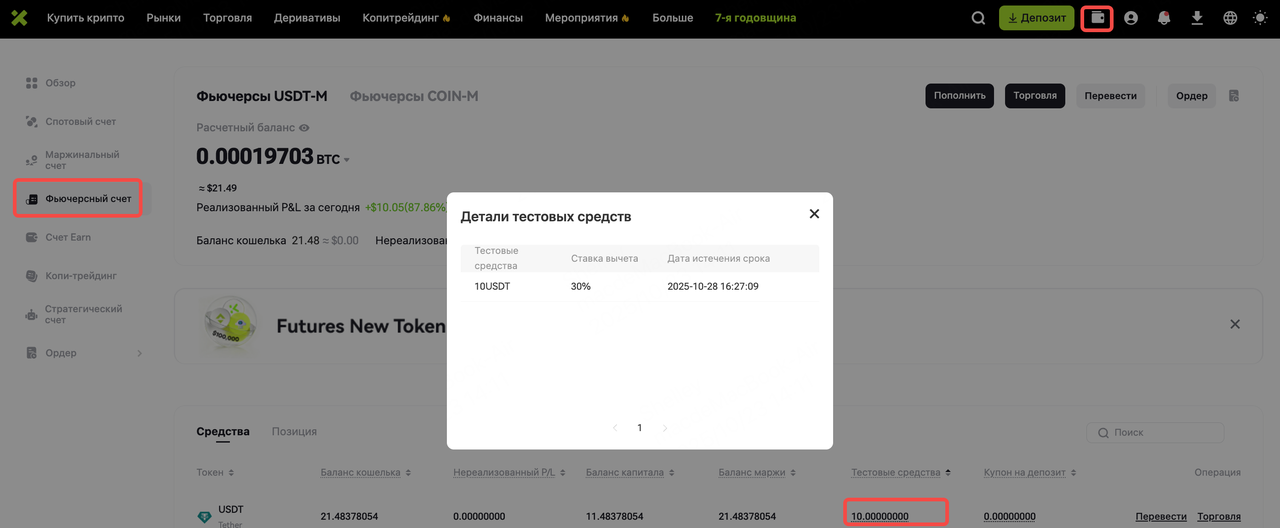Click the Поиск search field
Image resolution: width=1280 pixels, height=528 pixels.
coord(1155,433)
